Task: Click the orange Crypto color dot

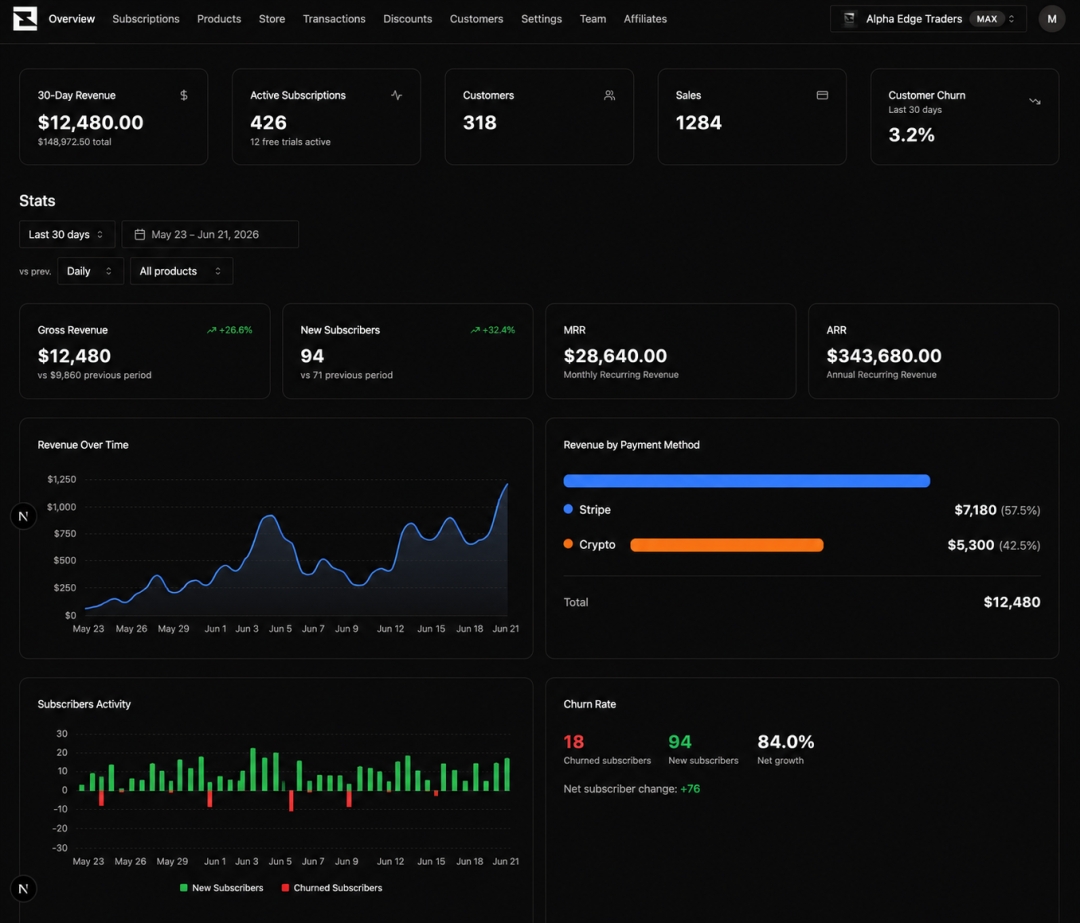Action: click(x=568, y=544)
